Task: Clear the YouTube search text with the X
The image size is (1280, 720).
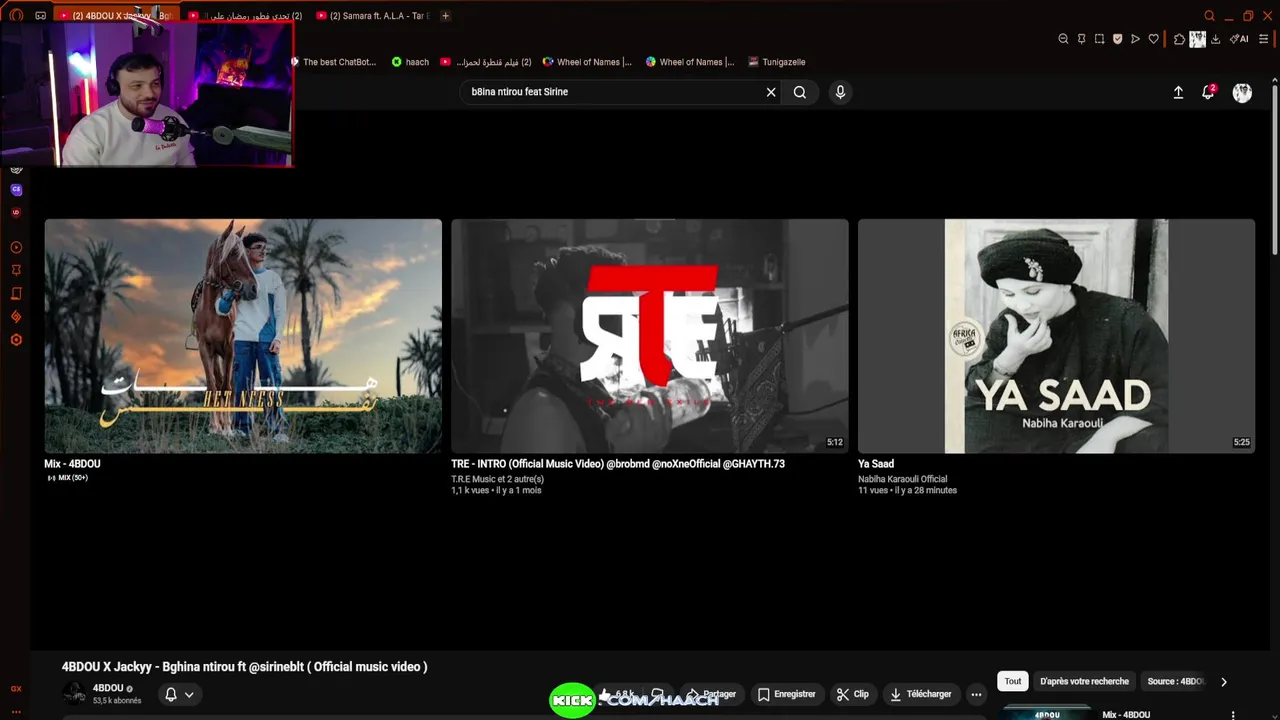Action: coord(771,92)
